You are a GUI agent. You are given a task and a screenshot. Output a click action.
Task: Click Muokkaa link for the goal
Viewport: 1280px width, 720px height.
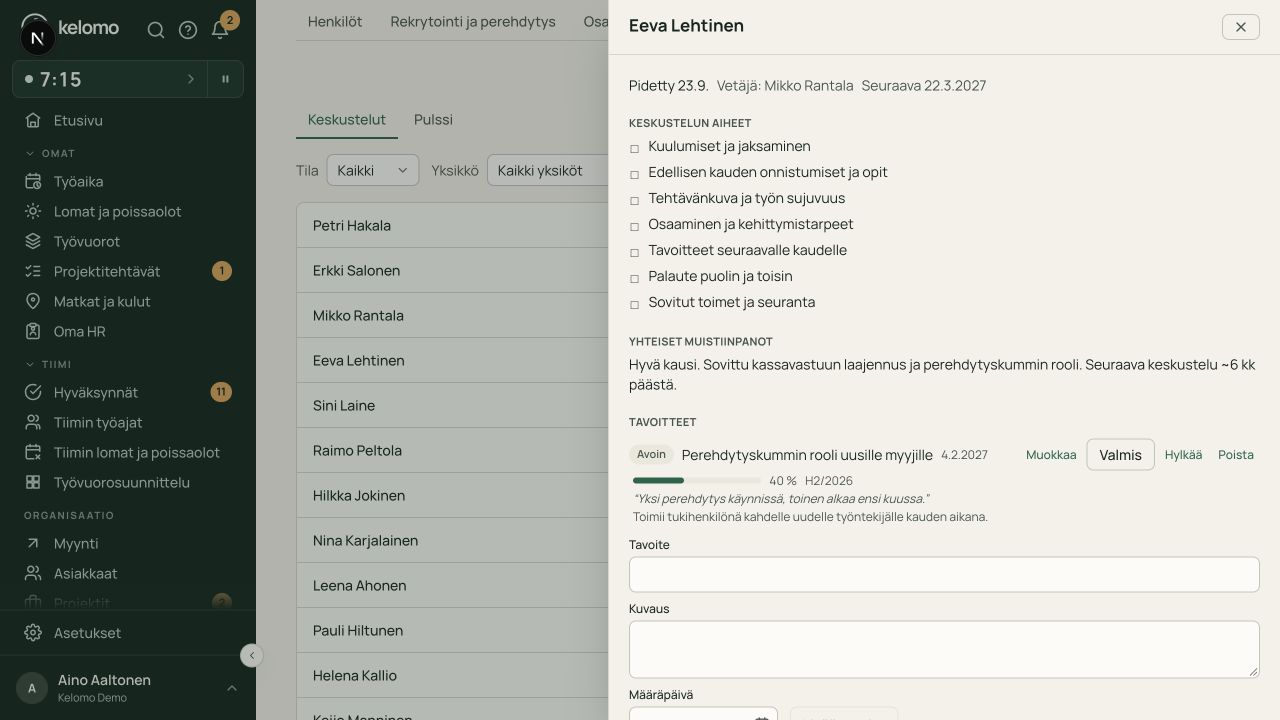pyautogui.click(x=1051, y=455)
